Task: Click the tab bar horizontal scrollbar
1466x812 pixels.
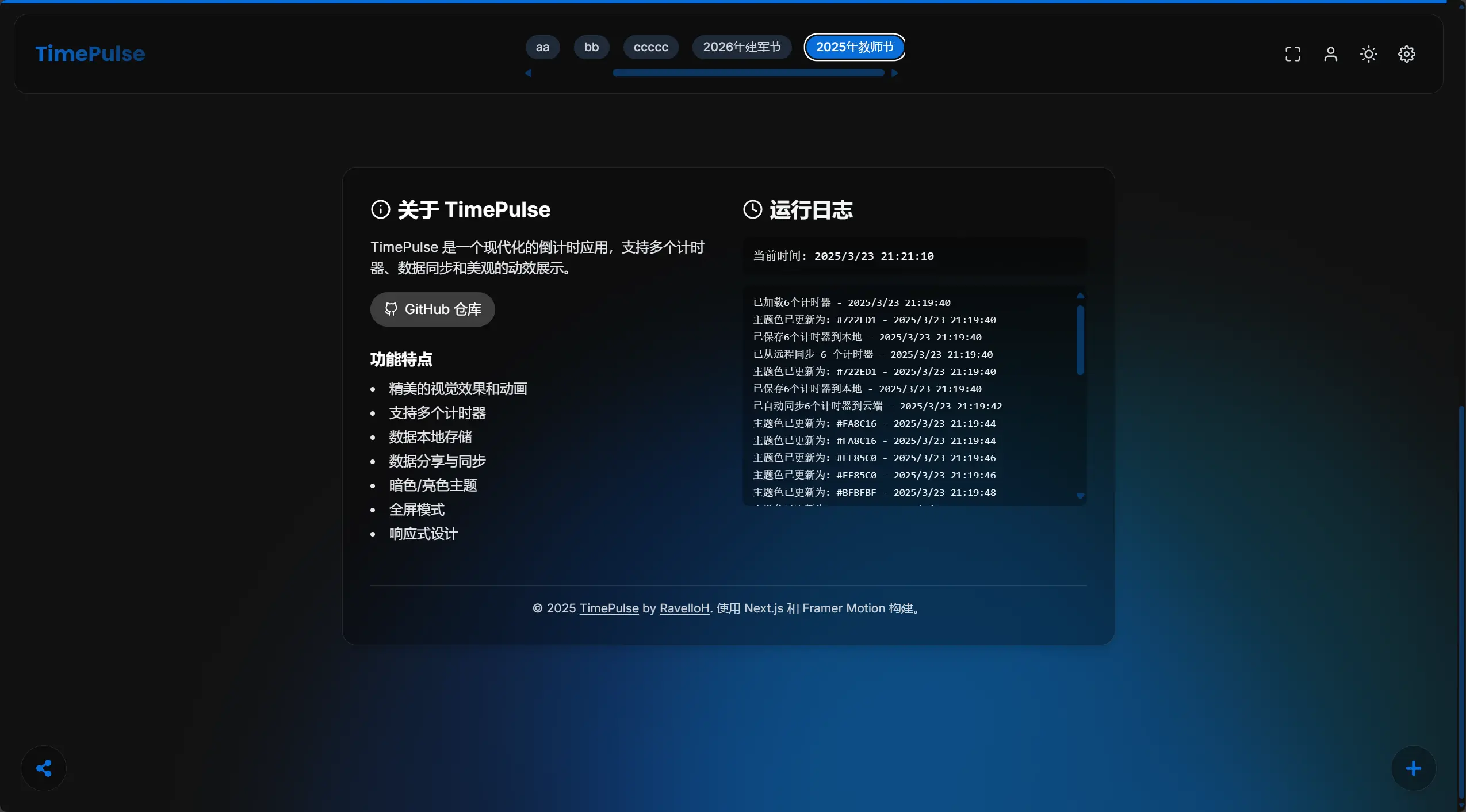Action: 748,73
